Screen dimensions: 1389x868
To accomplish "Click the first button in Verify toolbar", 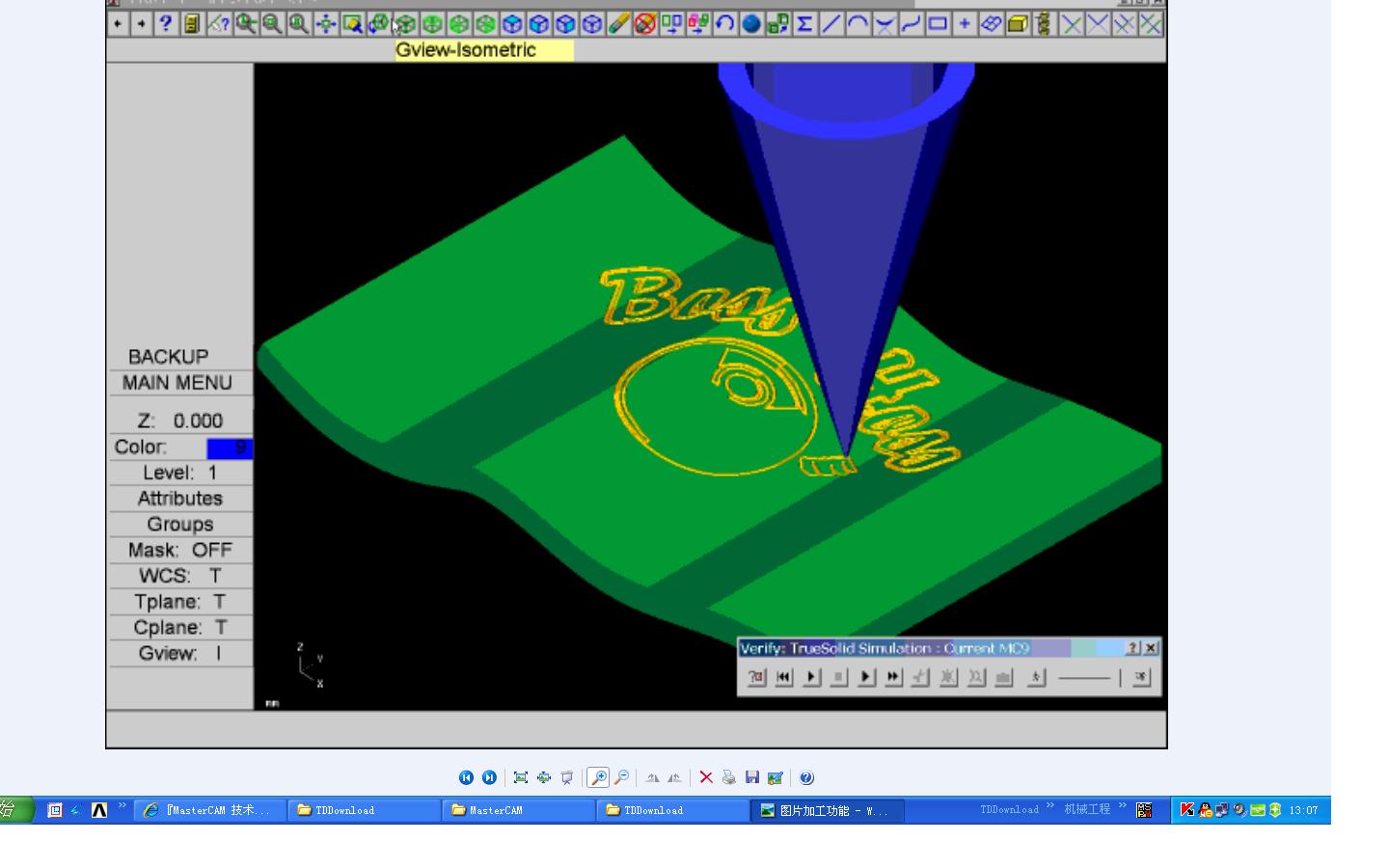I will 757,677.
